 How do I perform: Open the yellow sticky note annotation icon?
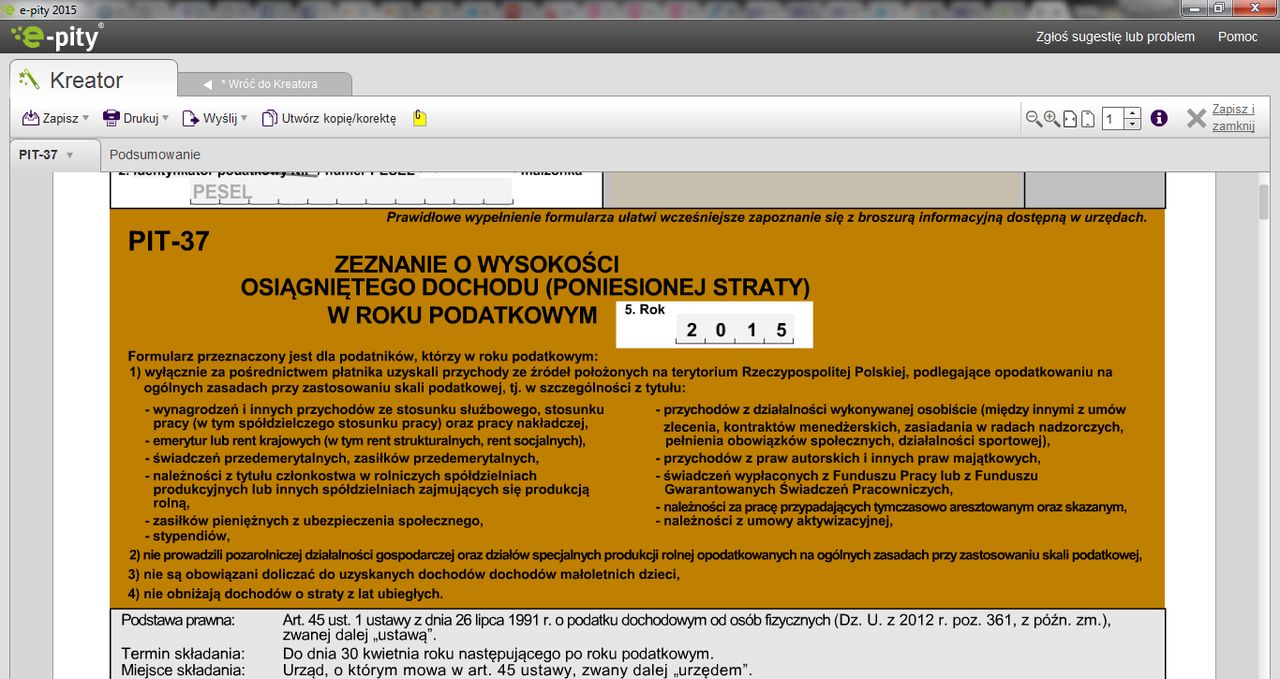pyautogui.click(x=419, y=117)
